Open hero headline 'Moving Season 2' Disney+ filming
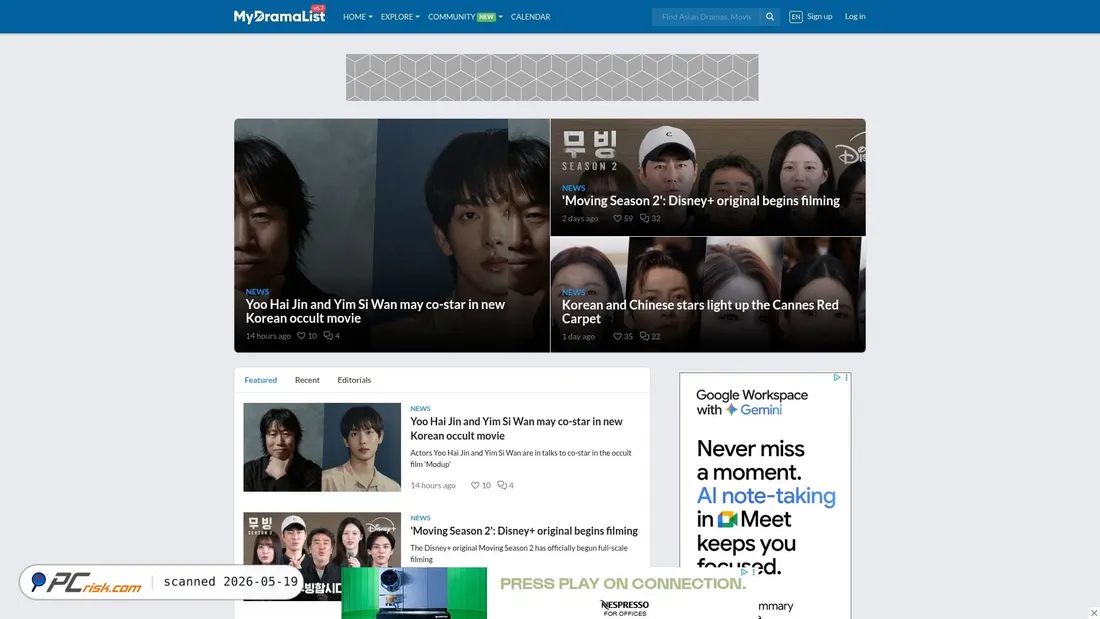This screenshot has width=1100, height=619. (x=701, y=201)
